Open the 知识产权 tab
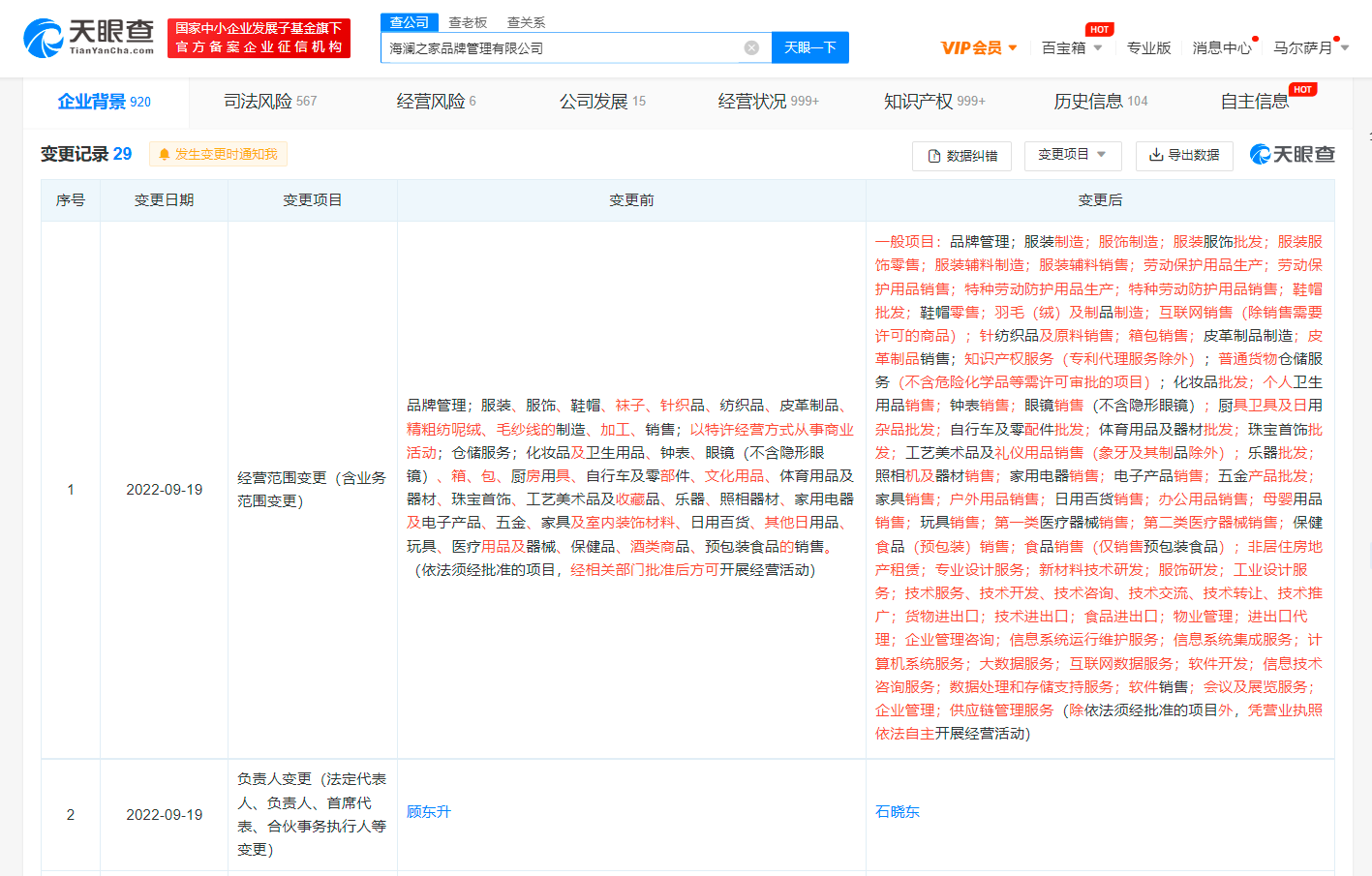Image resolution: width=1372 pixels, height=876 pixels. pyautogui.click(x=934, y=102)
